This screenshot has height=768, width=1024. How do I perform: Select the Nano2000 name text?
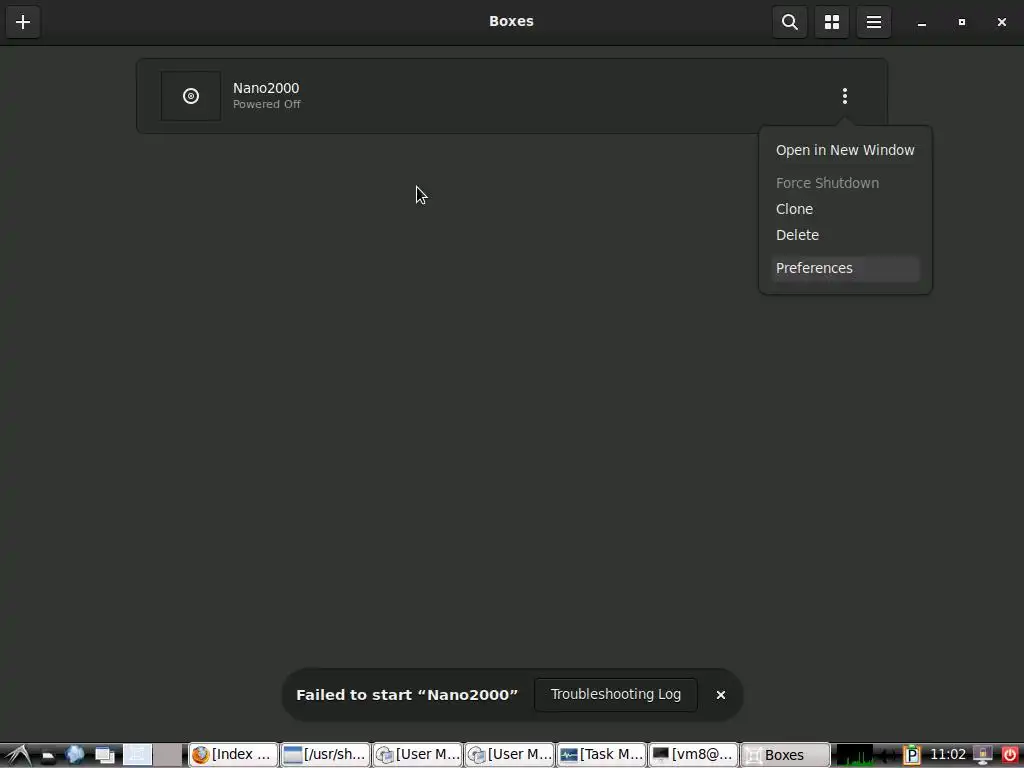click(x=266, y=88)
